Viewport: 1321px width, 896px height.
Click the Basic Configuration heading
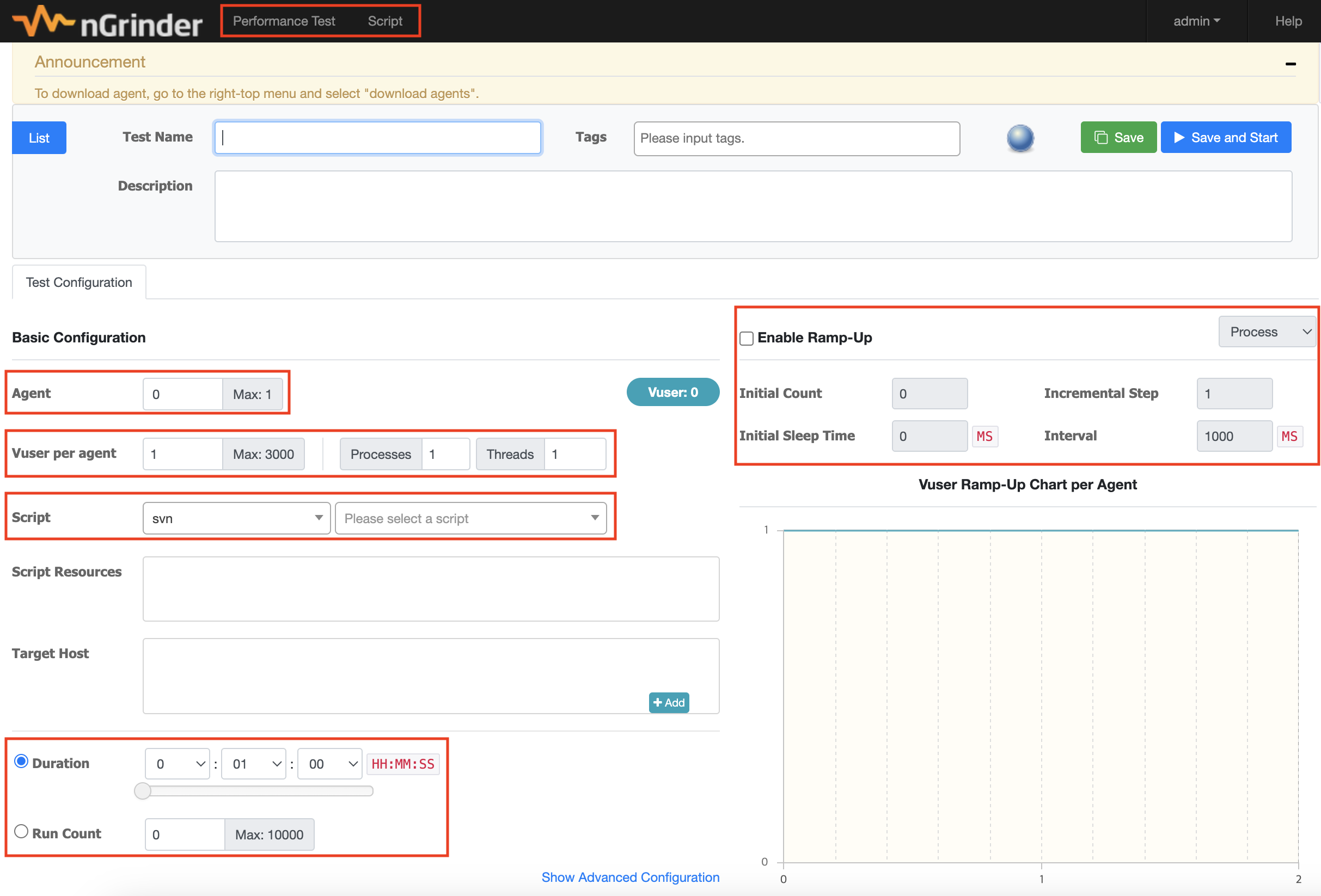point(79,337)
